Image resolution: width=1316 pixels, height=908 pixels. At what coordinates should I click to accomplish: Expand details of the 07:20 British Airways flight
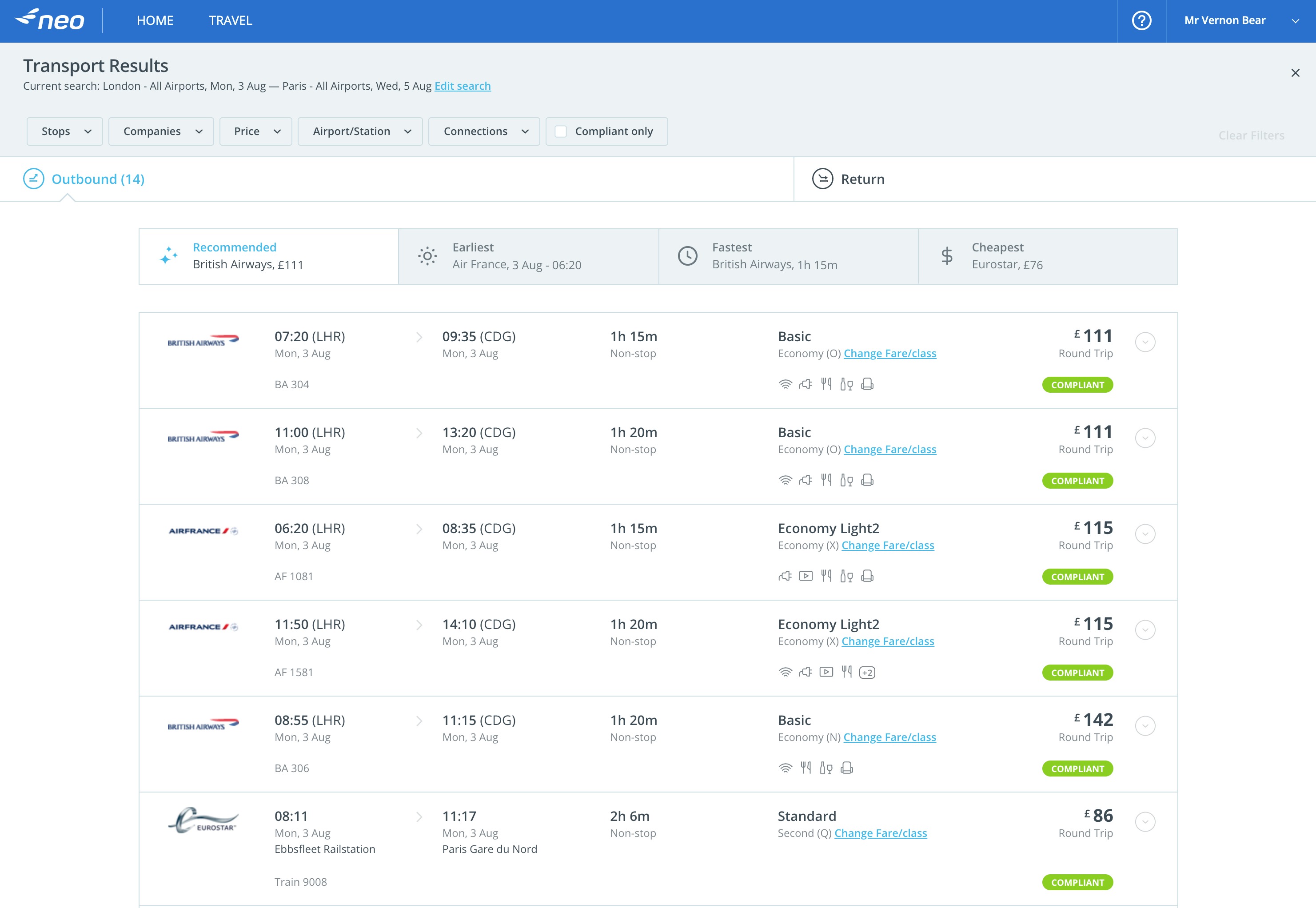1145,342
